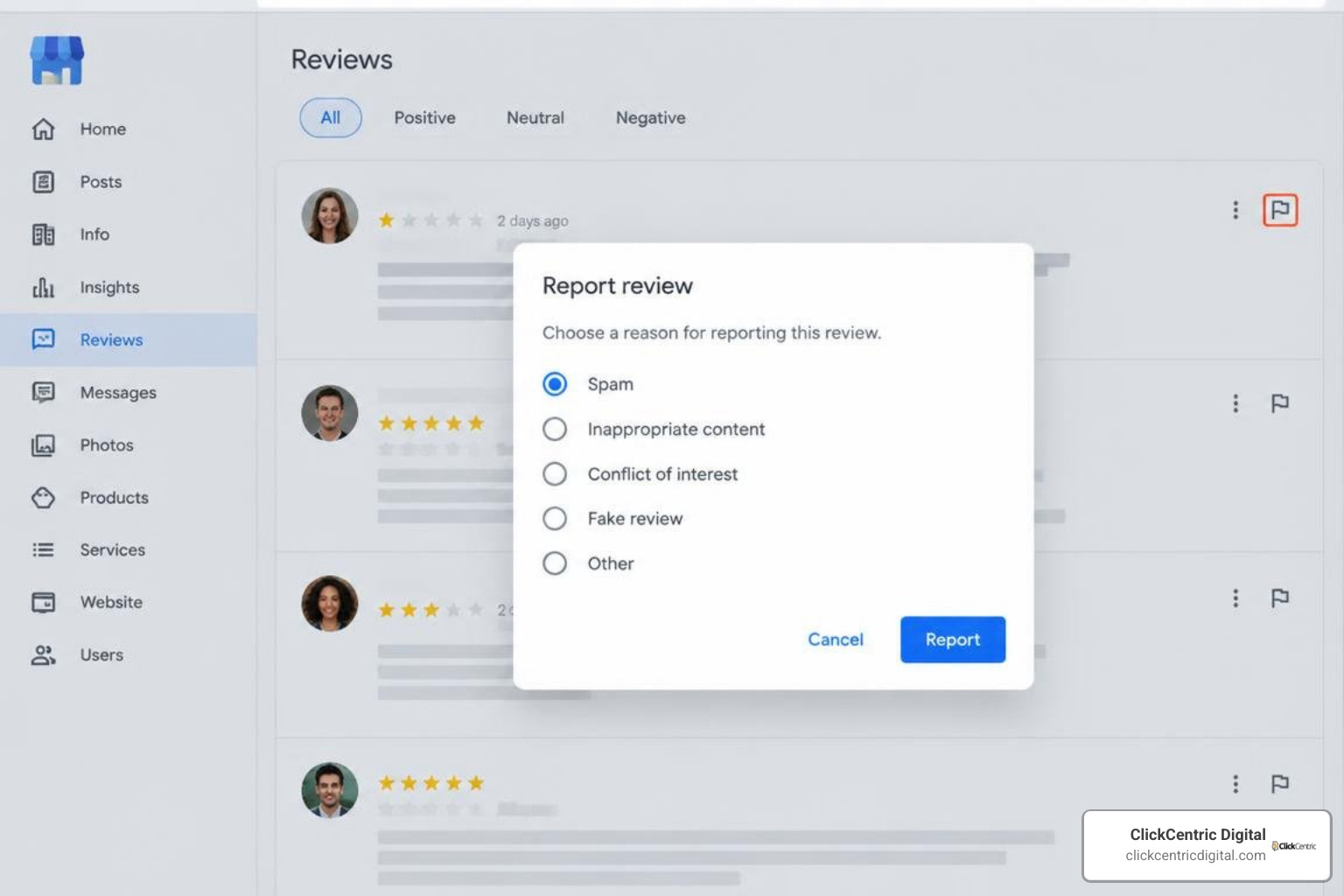Select the Other reason radio button
Image resolution: width=1344 pixels, height=896 pixels.
(555, 563)
